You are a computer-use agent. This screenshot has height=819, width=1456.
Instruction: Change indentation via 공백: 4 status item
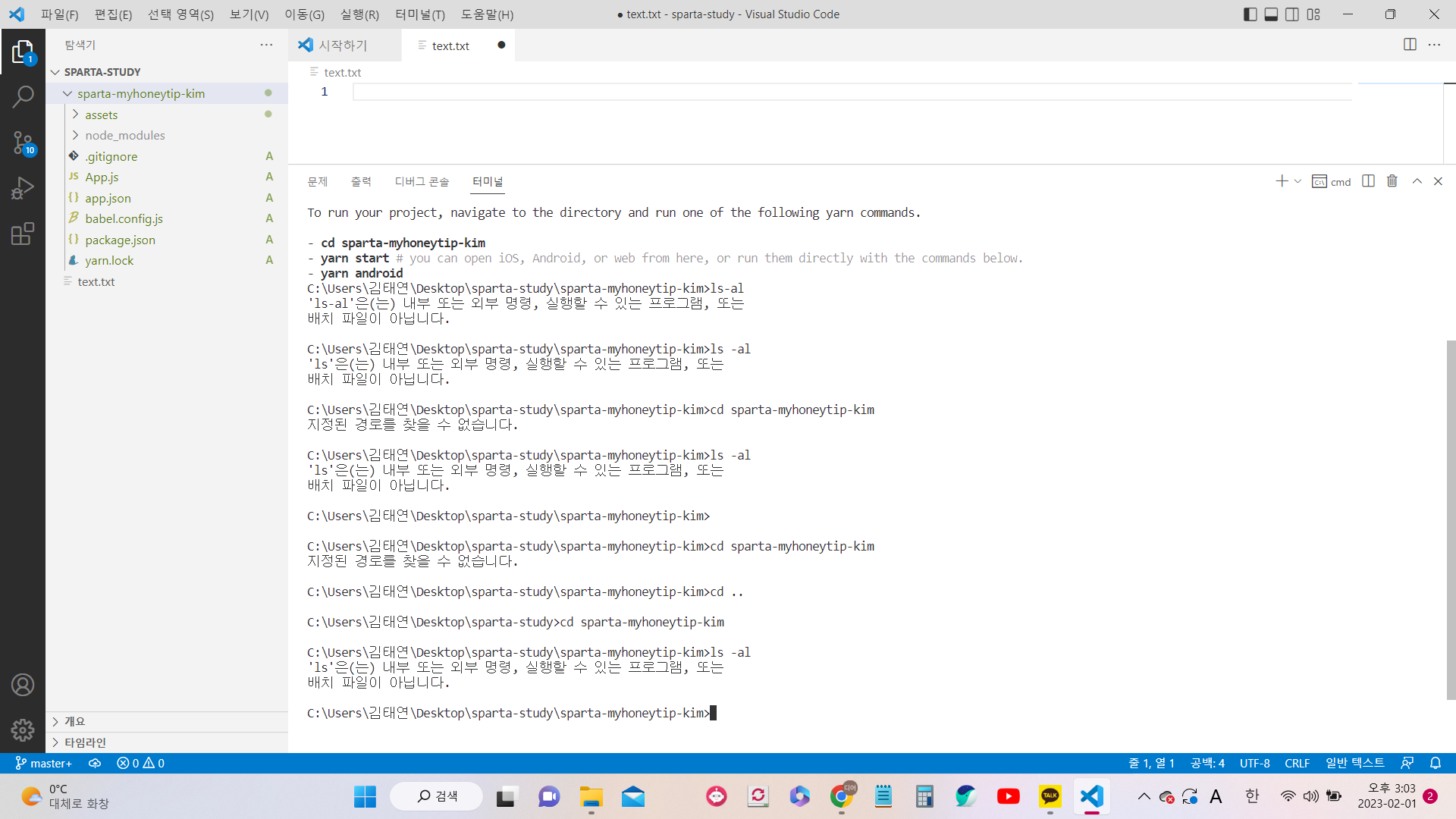point(1207,763)
